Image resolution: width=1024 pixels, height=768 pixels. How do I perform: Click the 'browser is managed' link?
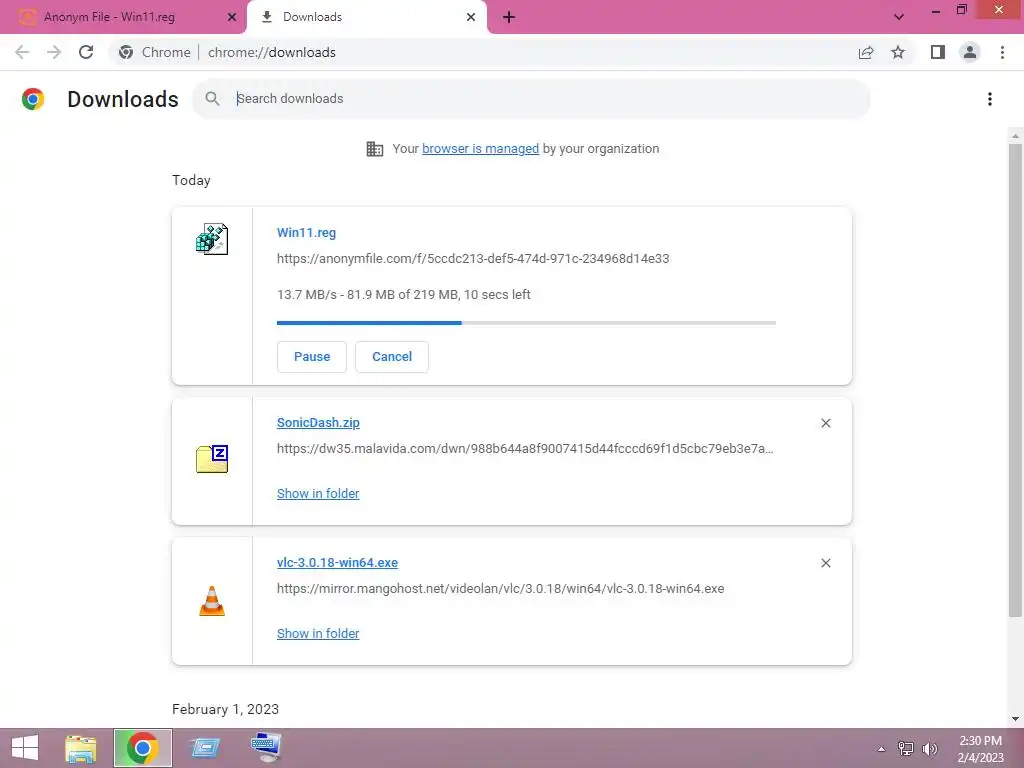481,149
